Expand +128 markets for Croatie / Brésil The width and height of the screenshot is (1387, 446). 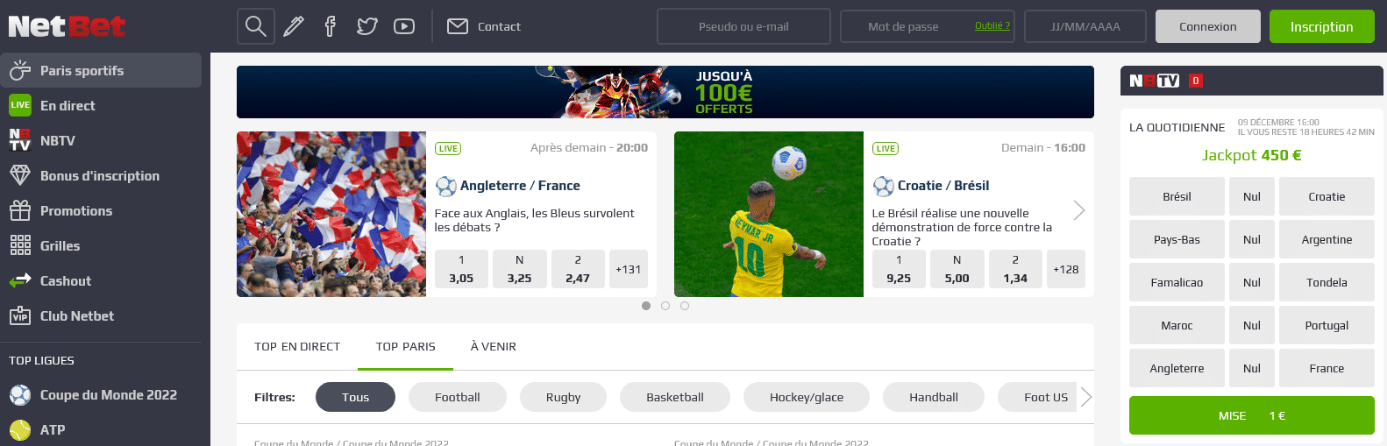click(1066, 269)
